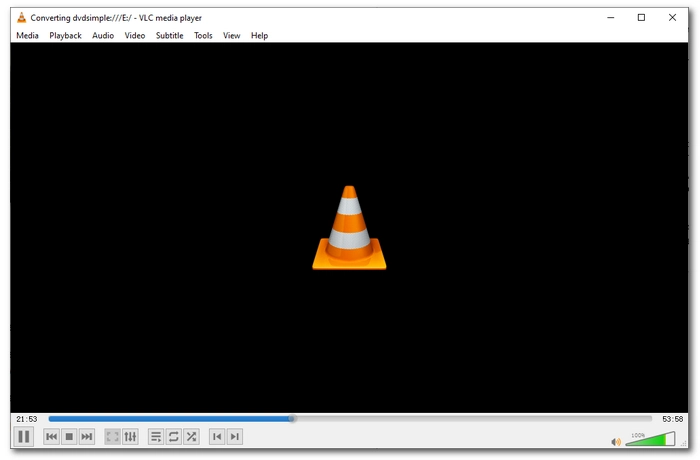
Task: Click the volume level slider
Action: coord(650,439)
